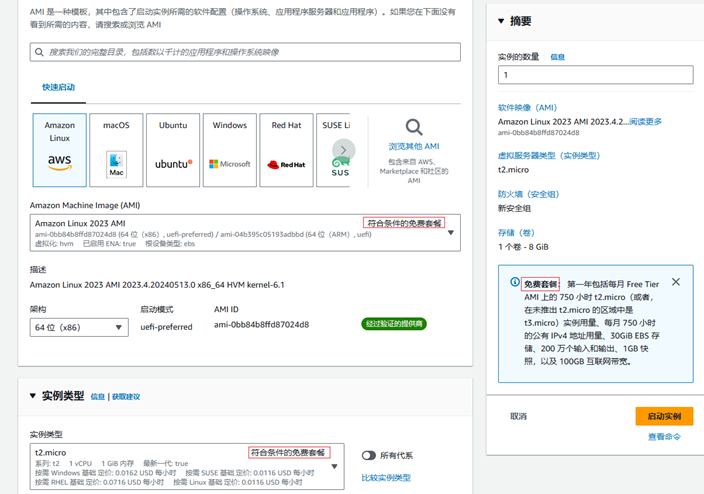704x494 pixels.
Task: Click the 符合条件的免费套餐 label in the AMI box
Action: [x=404, y=223]
